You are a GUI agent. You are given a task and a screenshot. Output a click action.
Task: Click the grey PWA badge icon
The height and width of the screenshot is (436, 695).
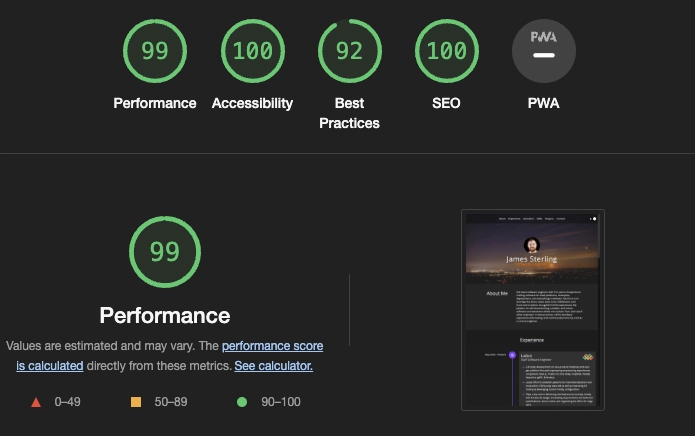[543, 51]
